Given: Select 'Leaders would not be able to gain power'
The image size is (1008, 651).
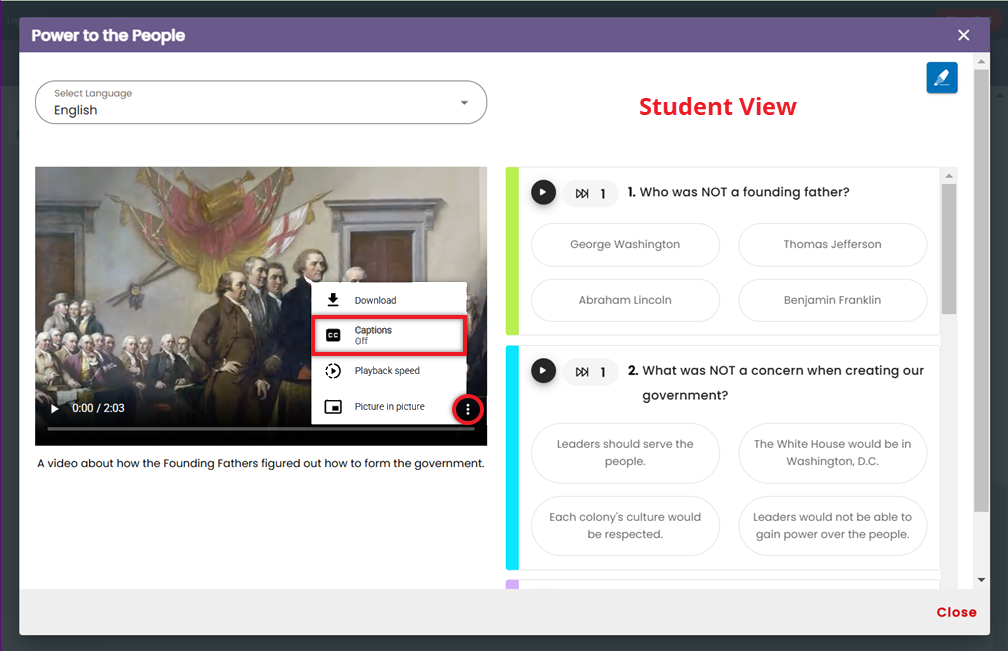Looking at the screenshot, I should coord(832,526).
